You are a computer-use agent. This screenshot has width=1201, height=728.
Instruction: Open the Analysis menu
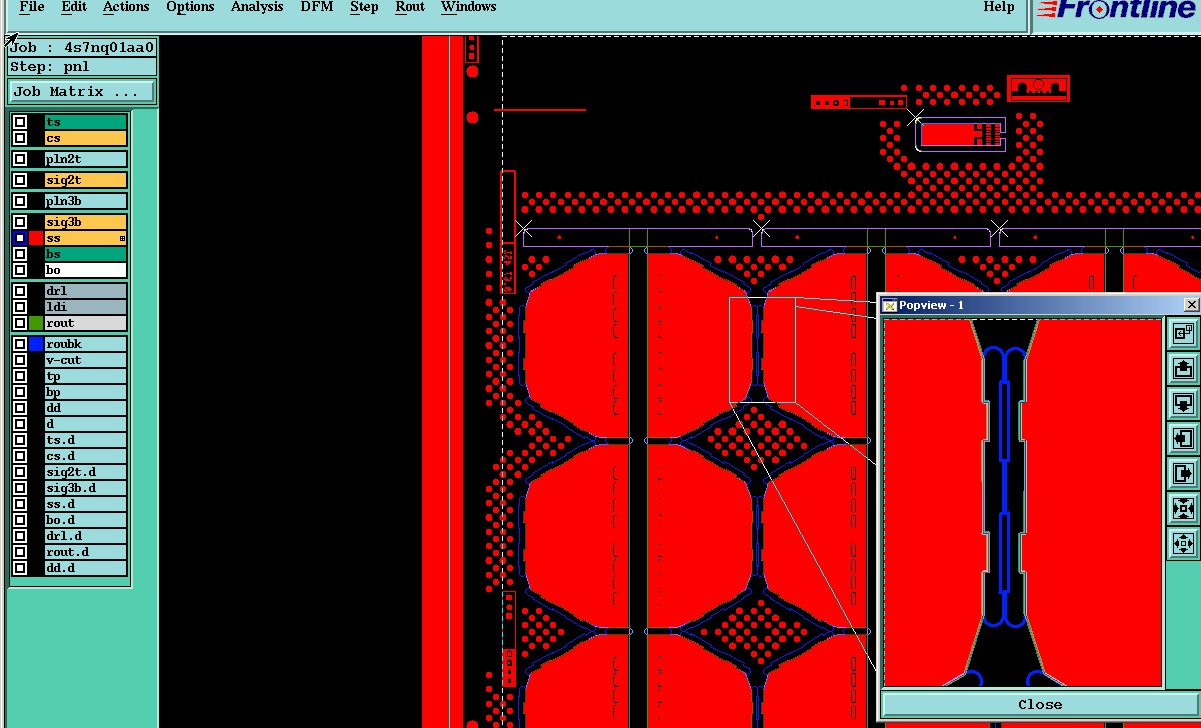tap(257, 7)
